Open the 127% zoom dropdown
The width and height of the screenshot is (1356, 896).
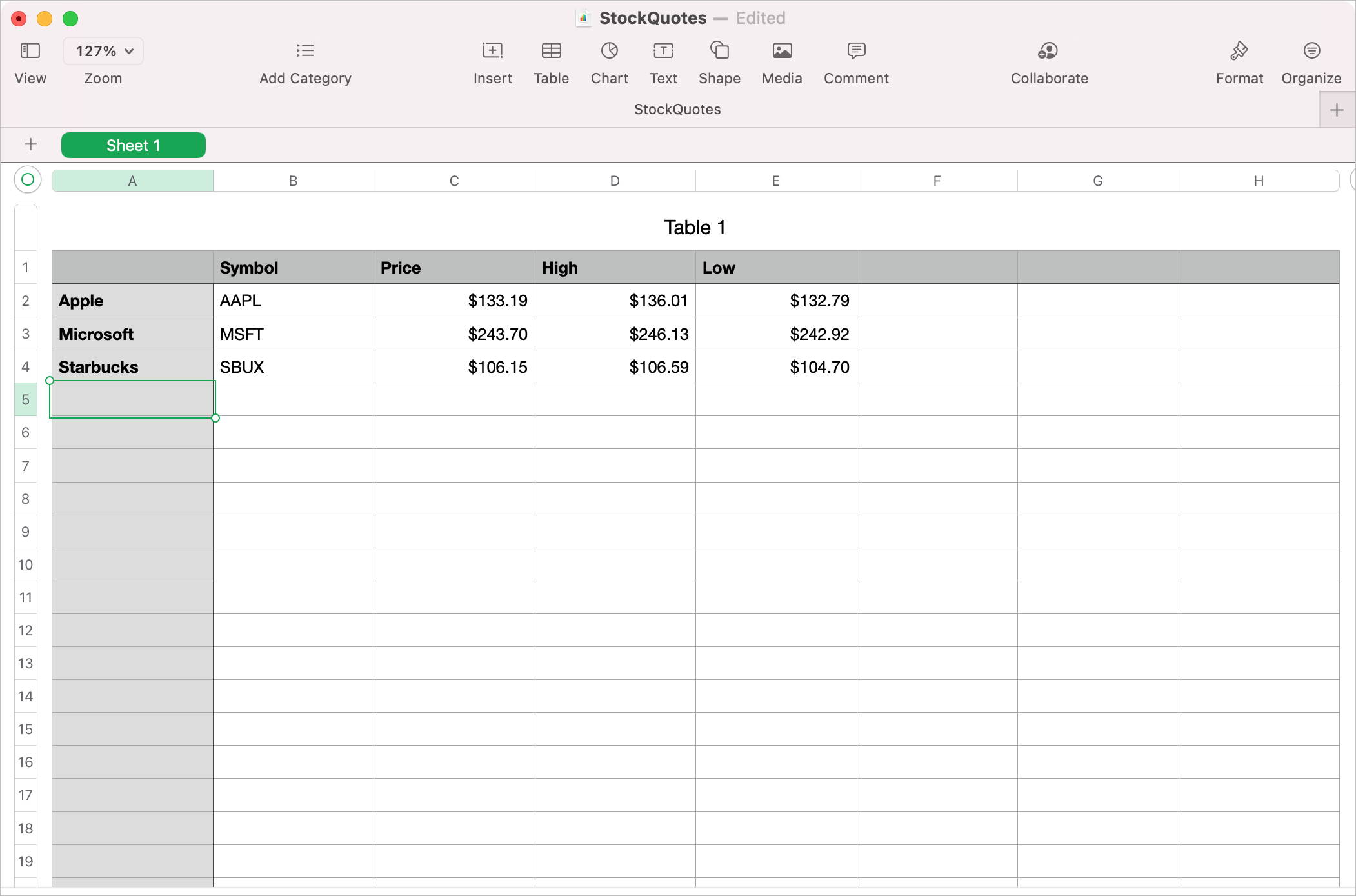103,51
